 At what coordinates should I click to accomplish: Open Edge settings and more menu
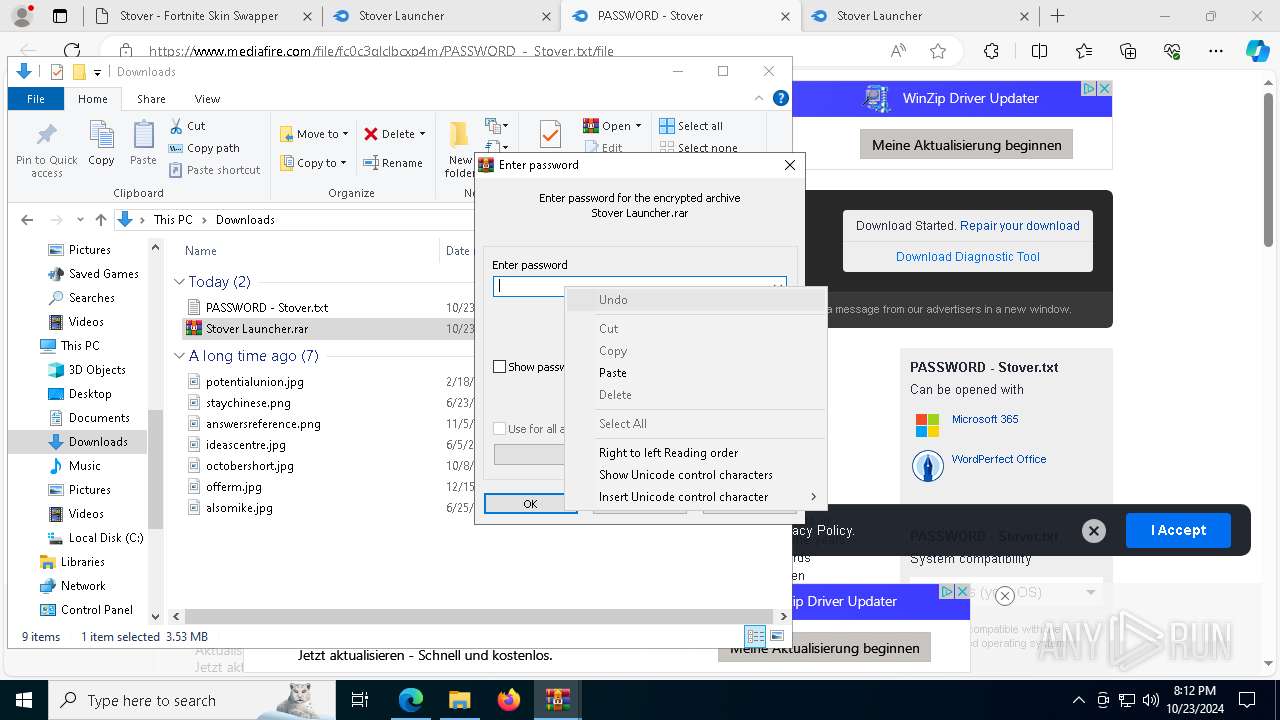coord(1216,51)
